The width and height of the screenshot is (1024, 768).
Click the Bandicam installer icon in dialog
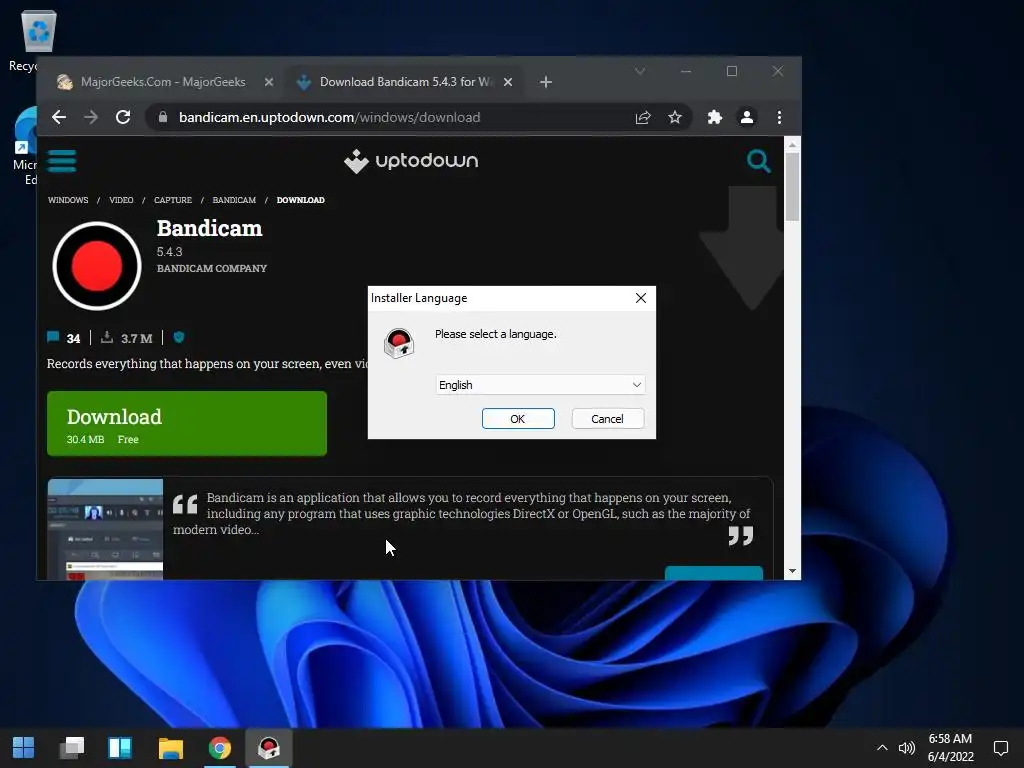(x=399, y=343)
